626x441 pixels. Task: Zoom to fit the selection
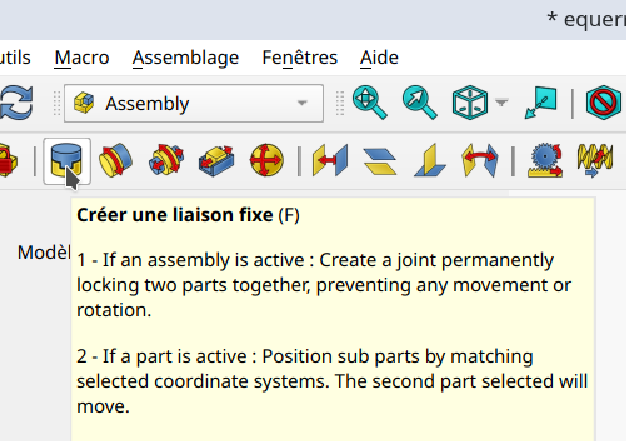click(420, 102)
